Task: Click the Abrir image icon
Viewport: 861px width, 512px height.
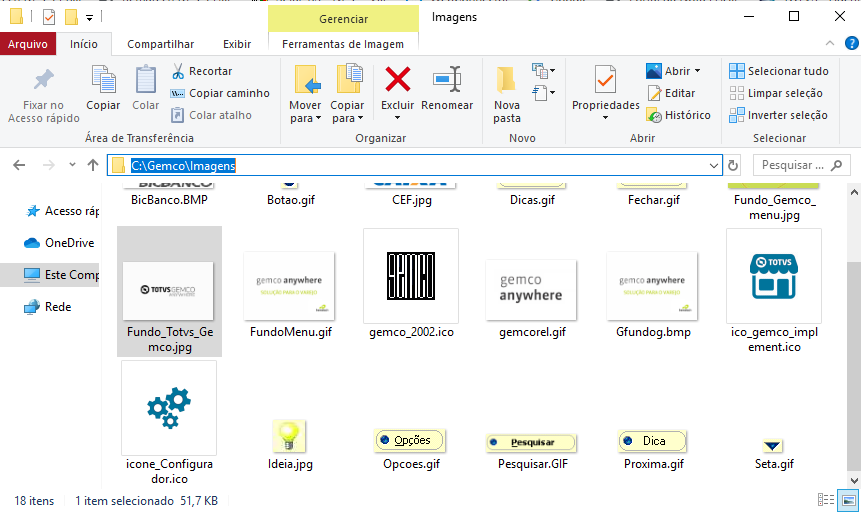Action: 654,71
